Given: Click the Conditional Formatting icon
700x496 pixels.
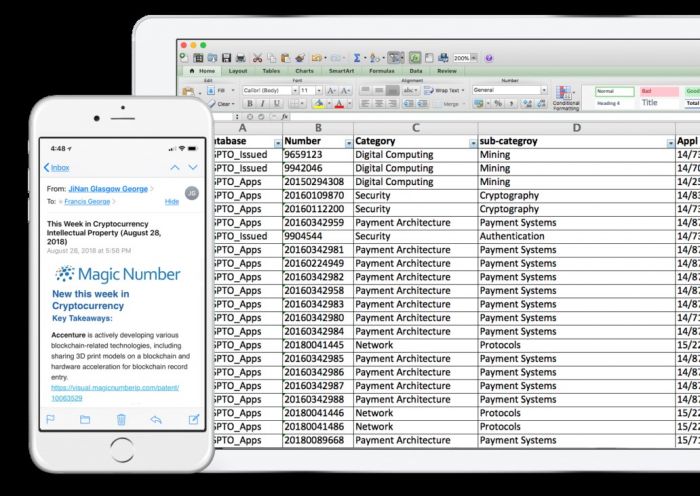Looking at the screenshot, I should [565, 91].
